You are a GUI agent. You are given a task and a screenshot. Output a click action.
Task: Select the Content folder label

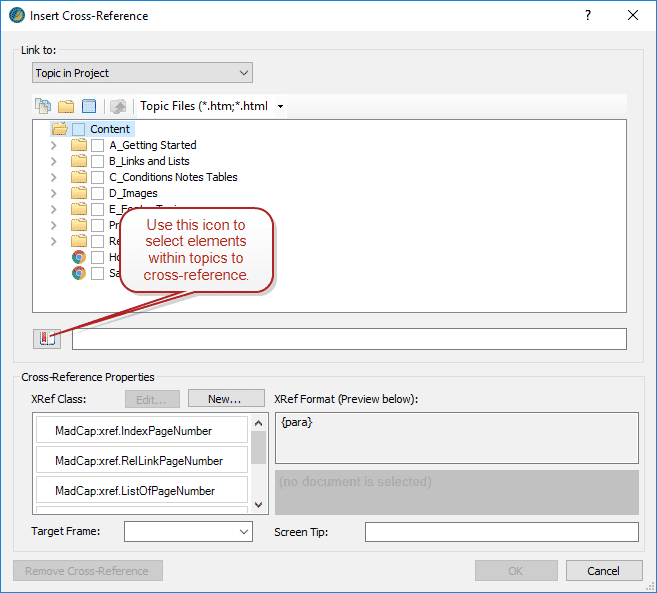coord(110,129)
